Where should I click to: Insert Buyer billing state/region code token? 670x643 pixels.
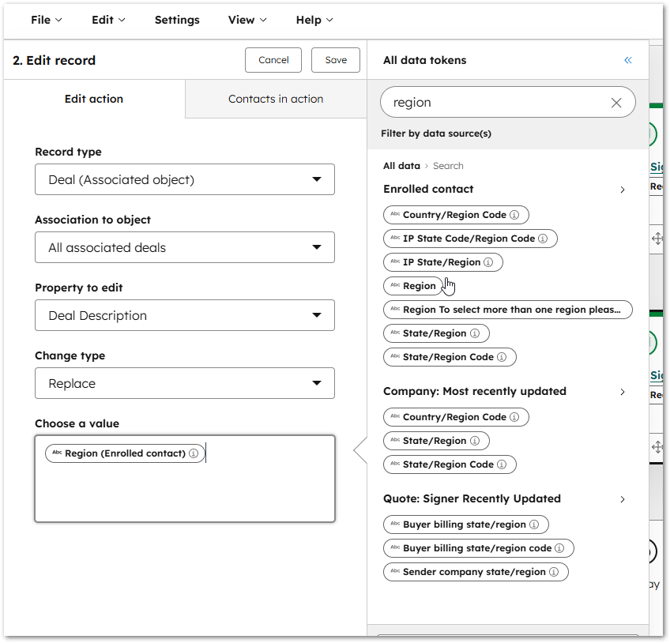point(477,548)
